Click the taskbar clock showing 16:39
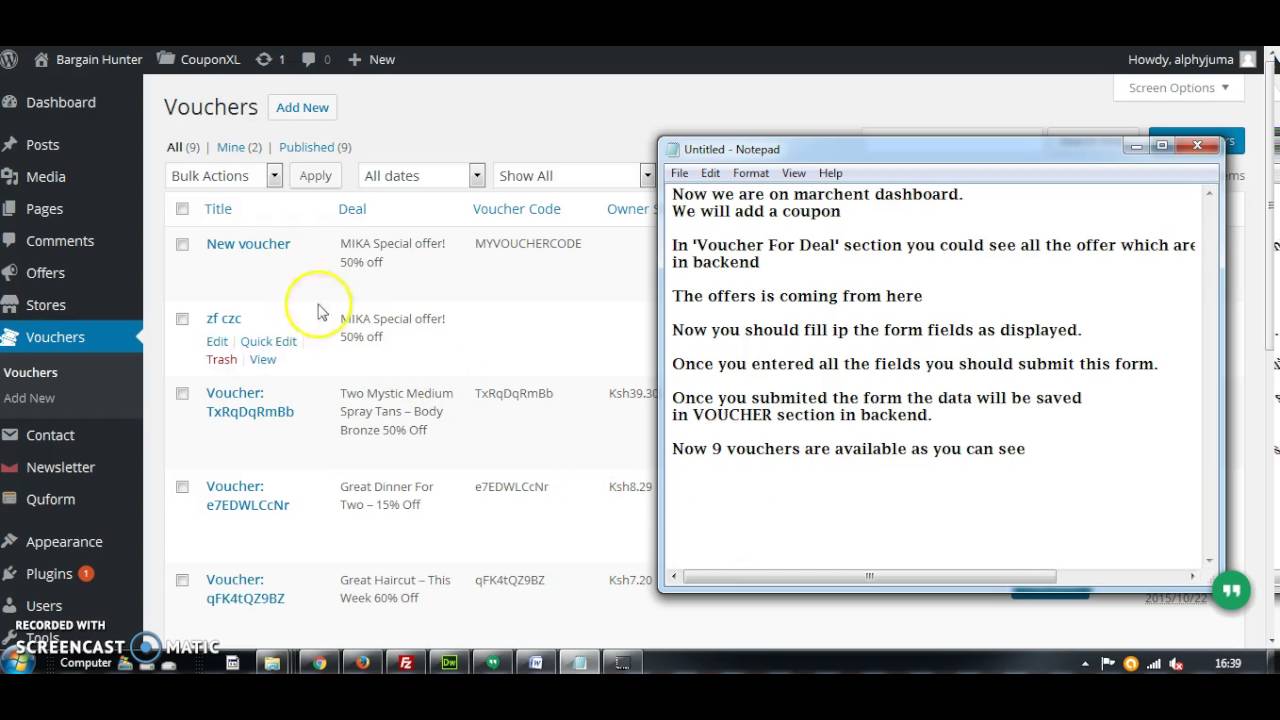Image resolution: width=1280 pixels, height=720 pixels. click(1227, 663)
